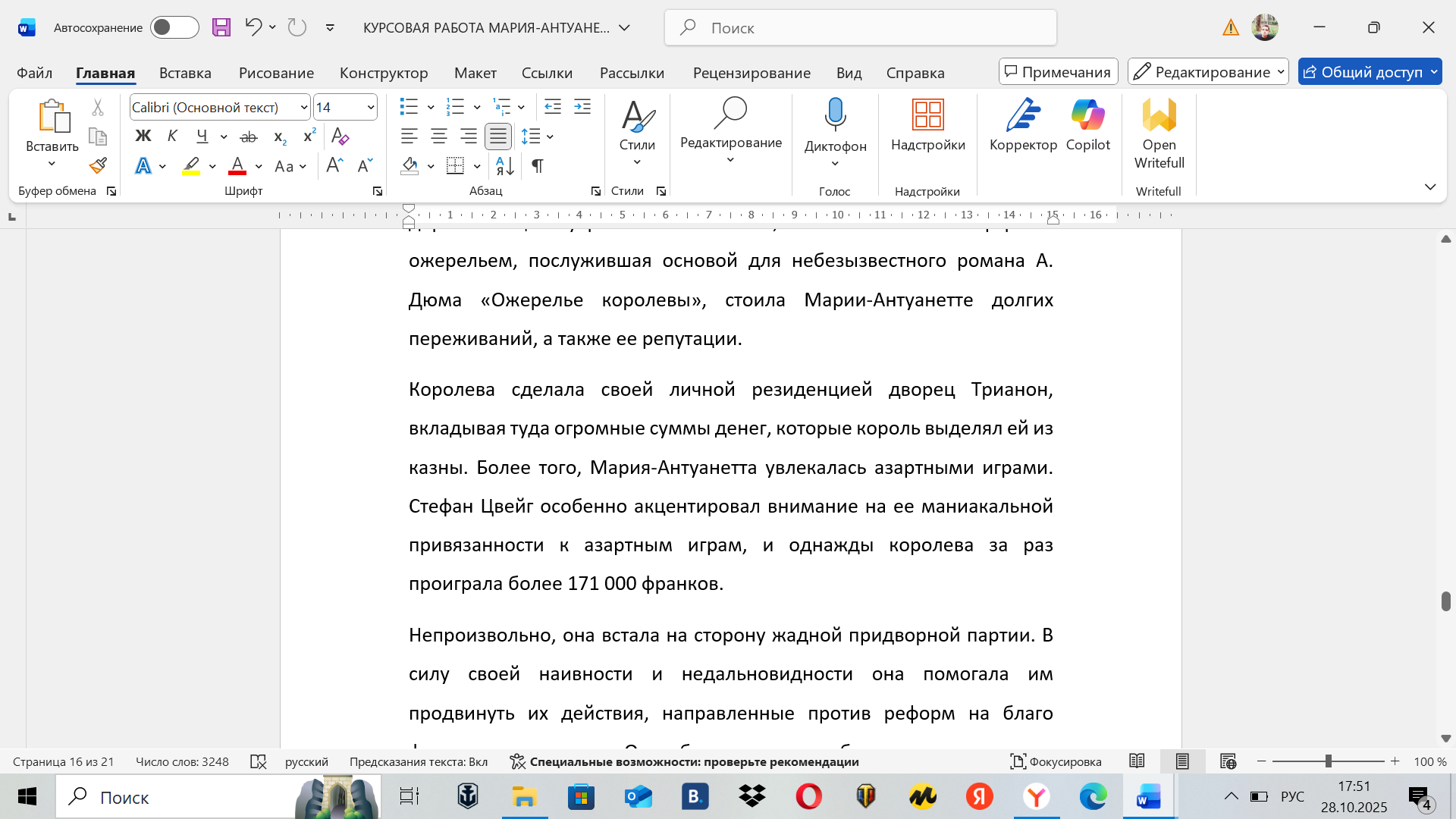
Task: Increase indent of paragraph
Action: (582, 107)
